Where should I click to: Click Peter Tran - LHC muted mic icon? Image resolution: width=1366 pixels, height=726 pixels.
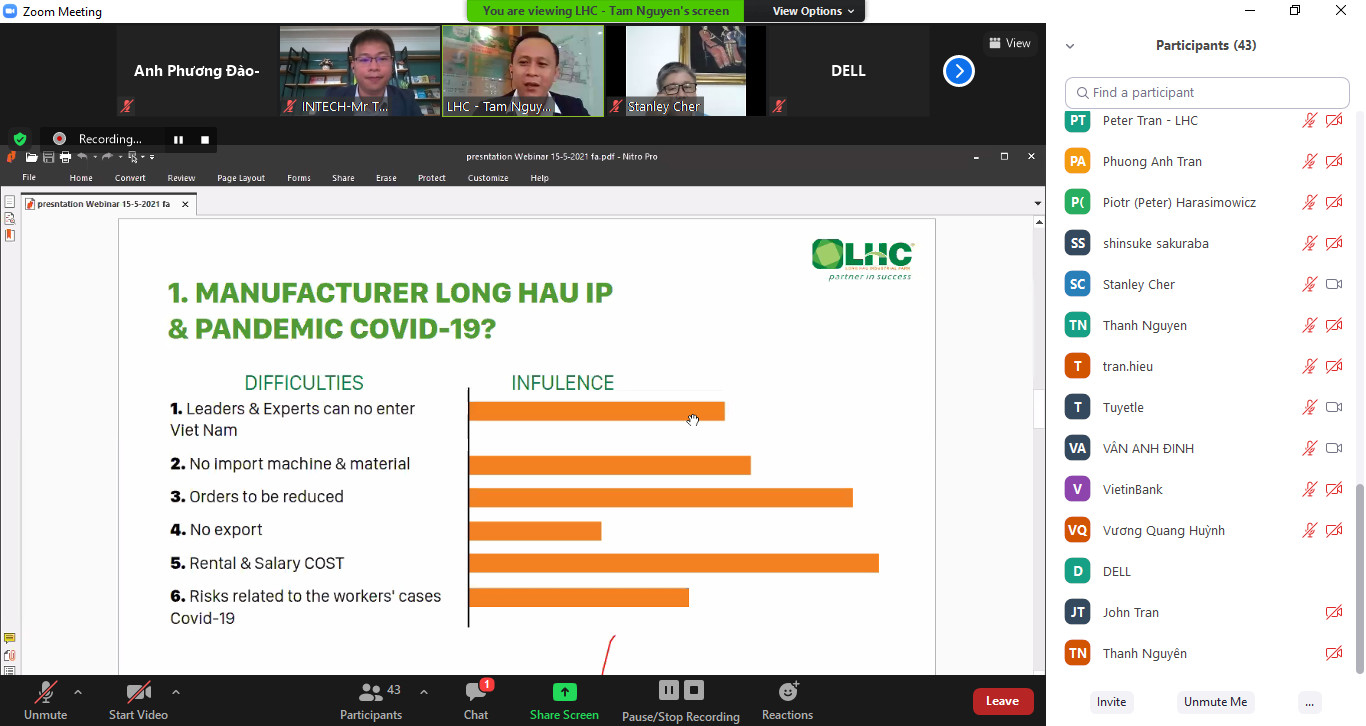pos(1309,120)
